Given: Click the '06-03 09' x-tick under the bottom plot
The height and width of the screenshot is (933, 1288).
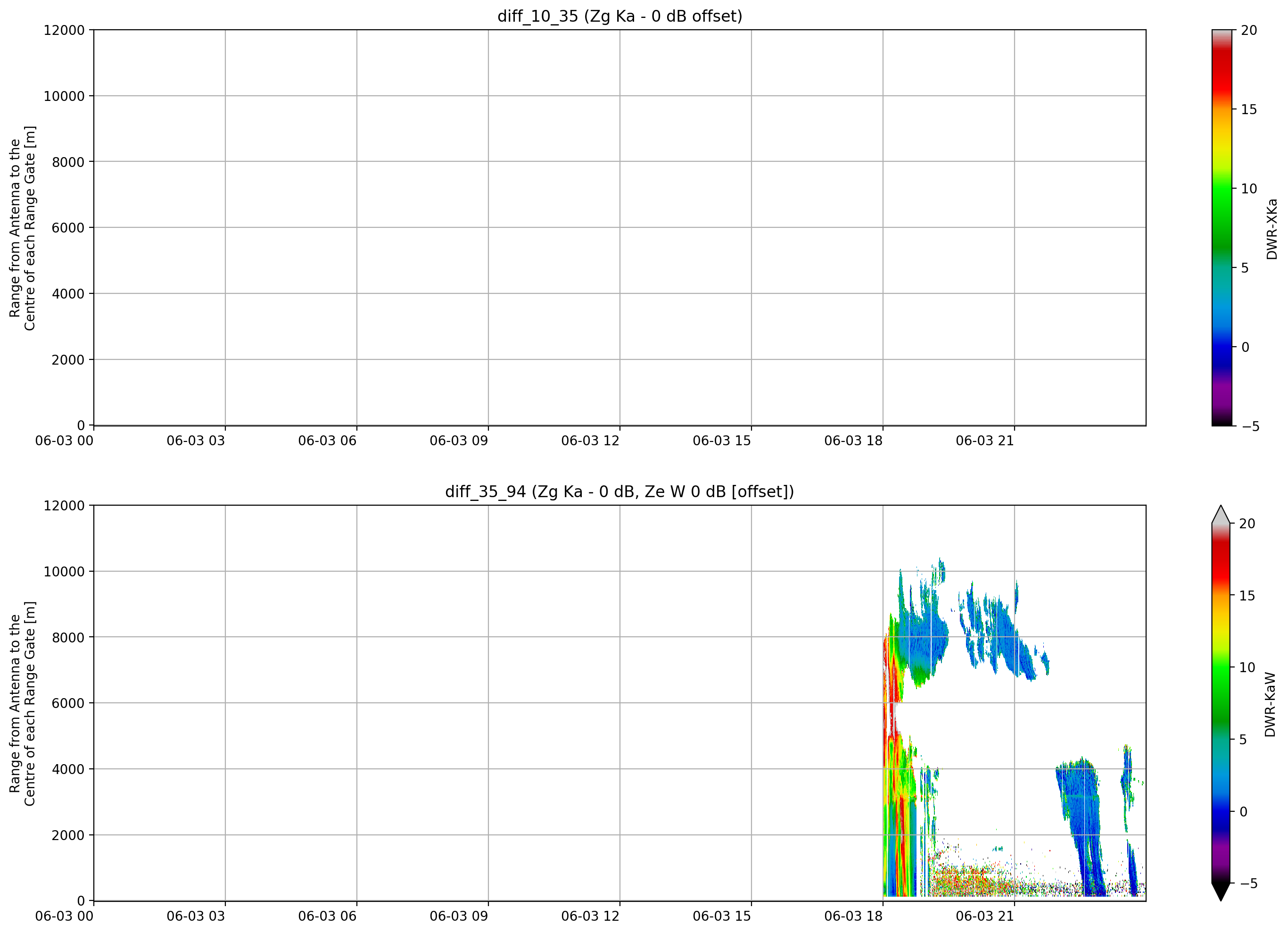Looking at the screenshot, I should (459, 916).
